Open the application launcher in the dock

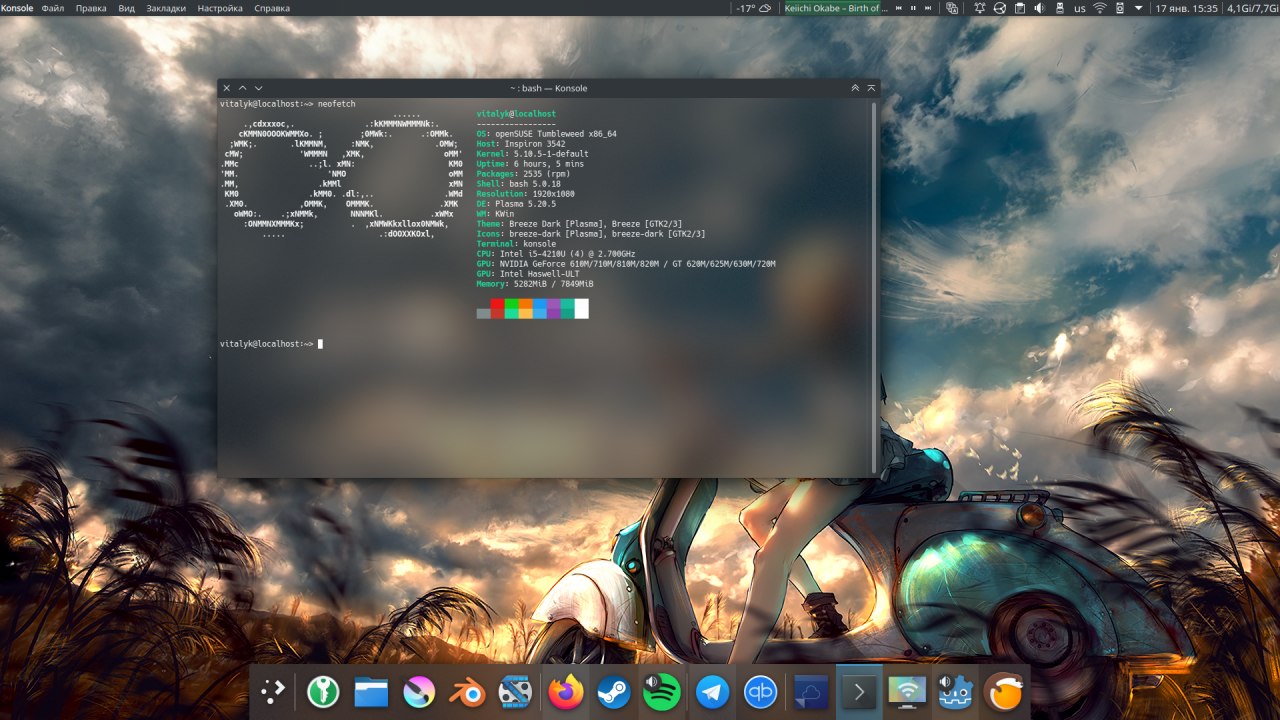(x=273, y=692)
